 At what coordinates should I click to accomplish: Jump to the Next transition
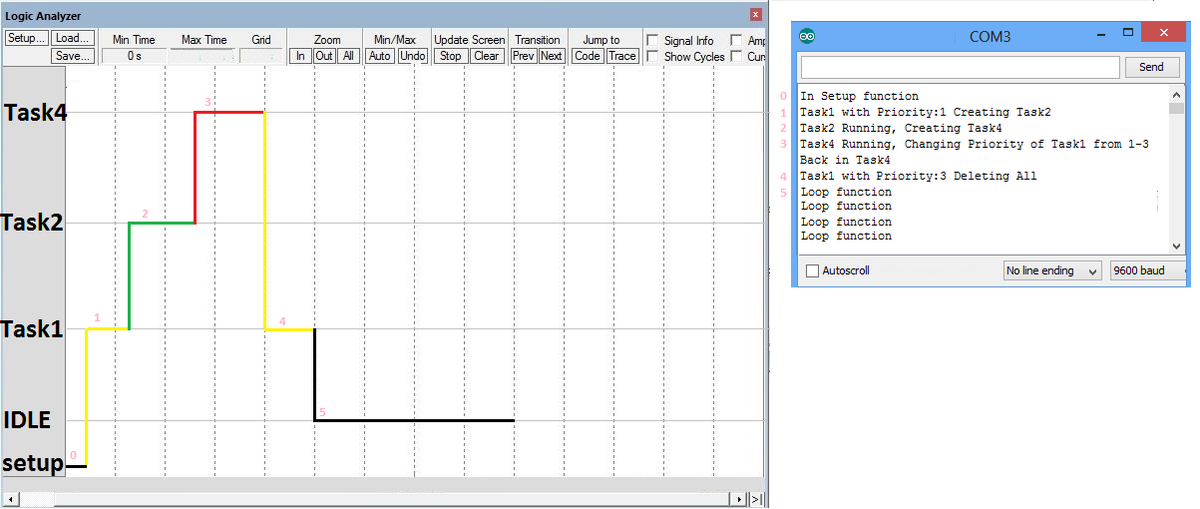[x=552, y=56]
